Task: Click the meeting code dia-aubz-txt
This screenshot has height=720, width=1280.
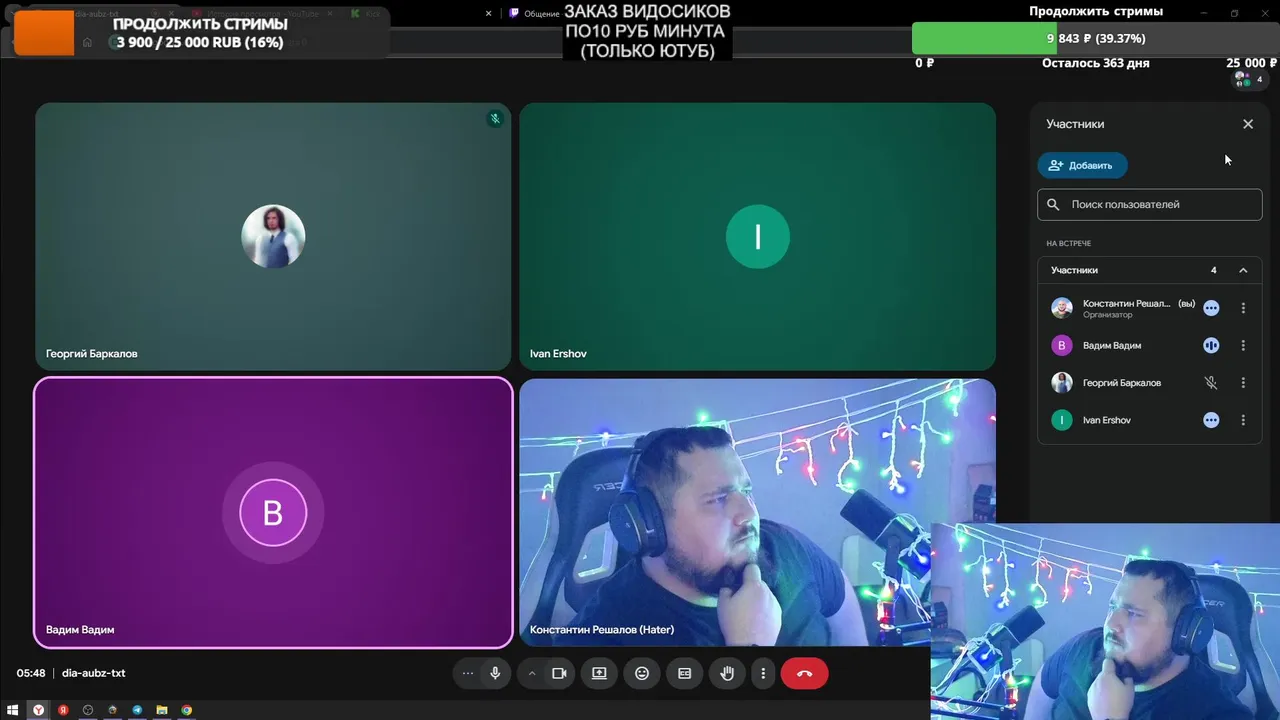Action: click(x=93, y=673)
